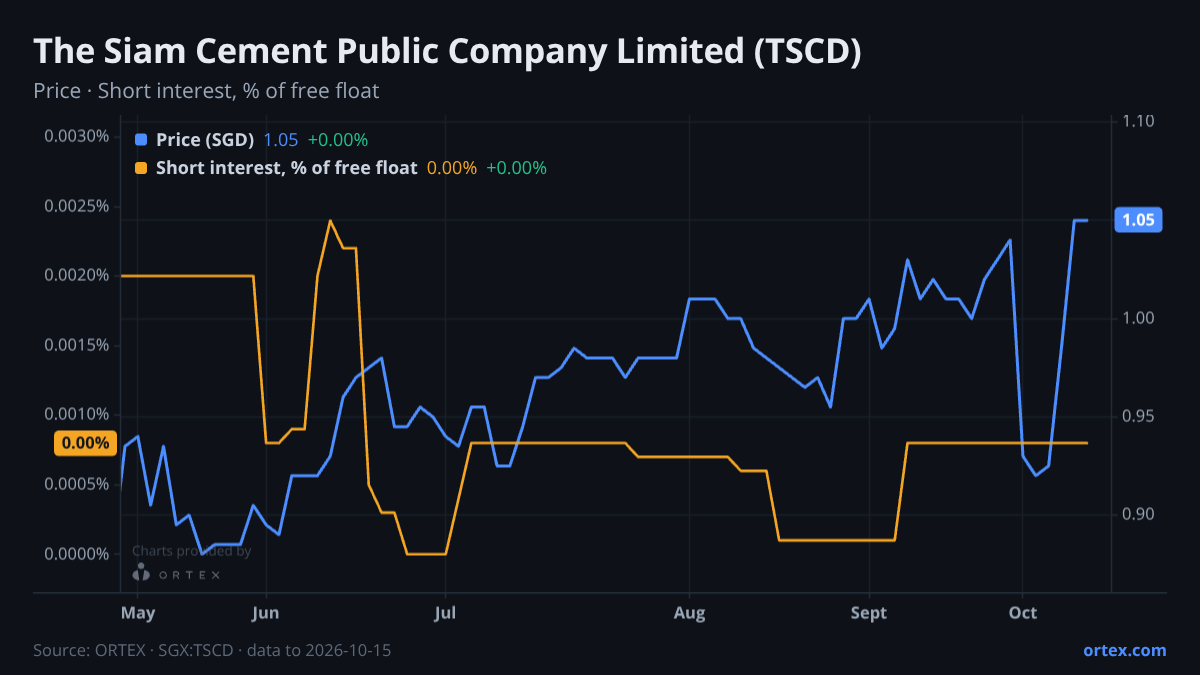Click the green +0.00% beside Price
The height and width of the screenshot is (675, 1200).
338,140
